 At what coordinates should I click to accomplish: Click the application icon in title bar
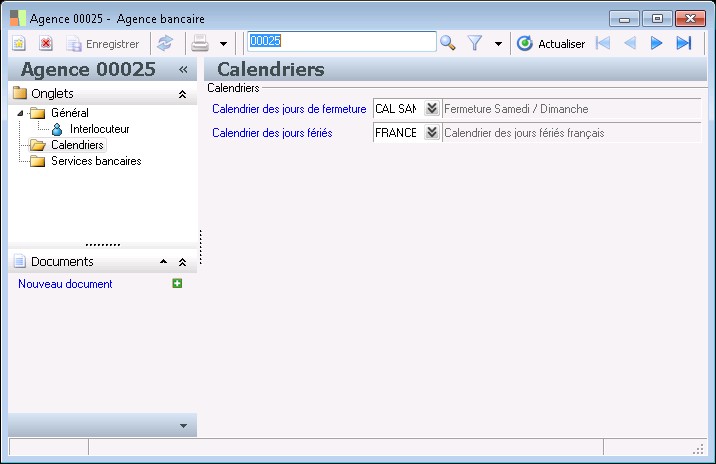[18, 17]
